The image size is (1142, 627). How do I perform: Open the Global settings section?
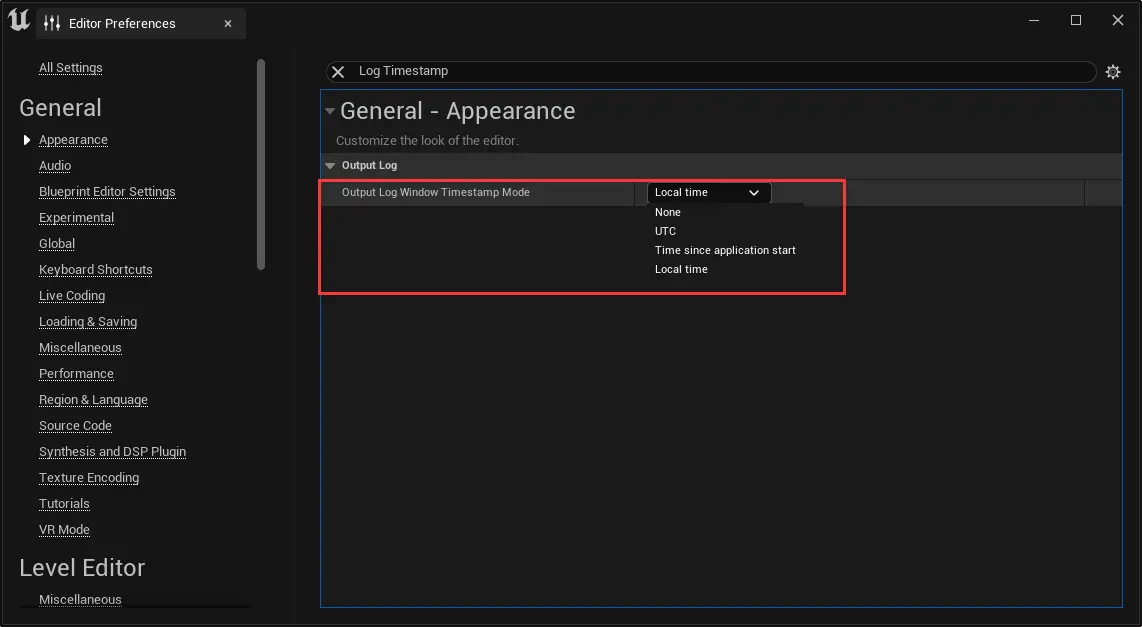point(57,244)
